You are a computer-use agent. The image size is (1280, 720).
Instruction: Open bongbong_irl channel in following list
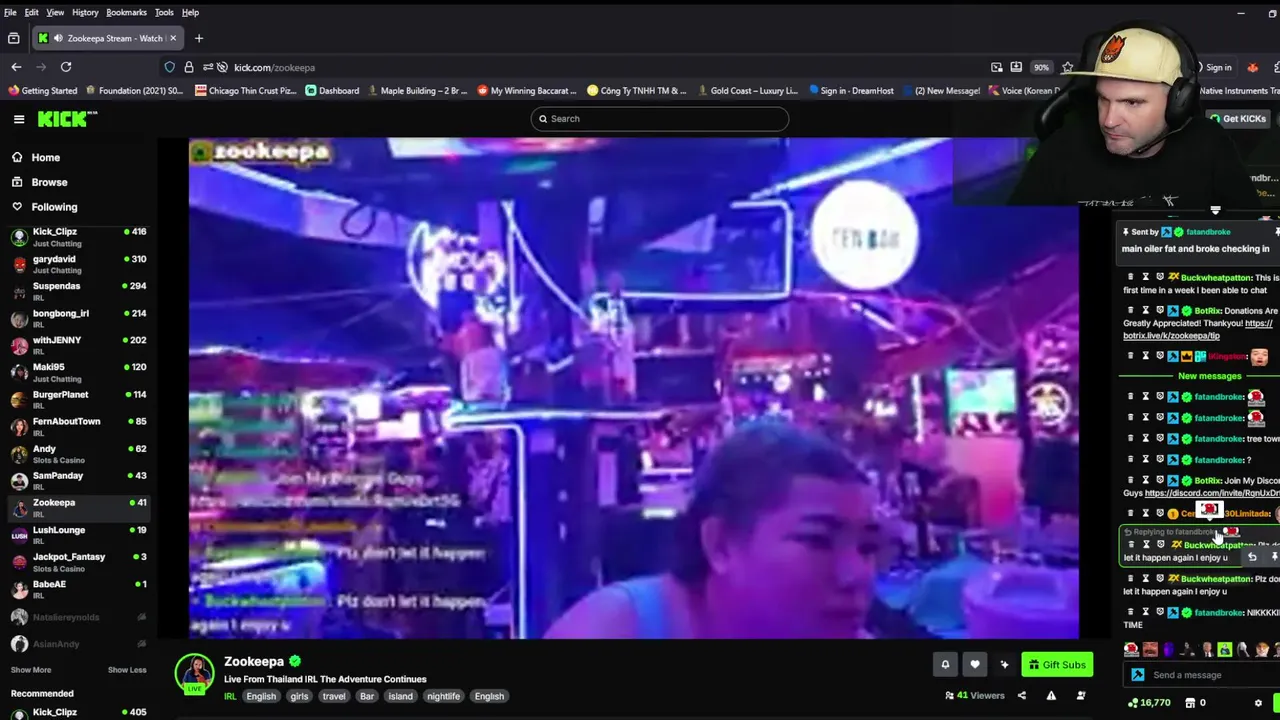click(x=78, y=318)
